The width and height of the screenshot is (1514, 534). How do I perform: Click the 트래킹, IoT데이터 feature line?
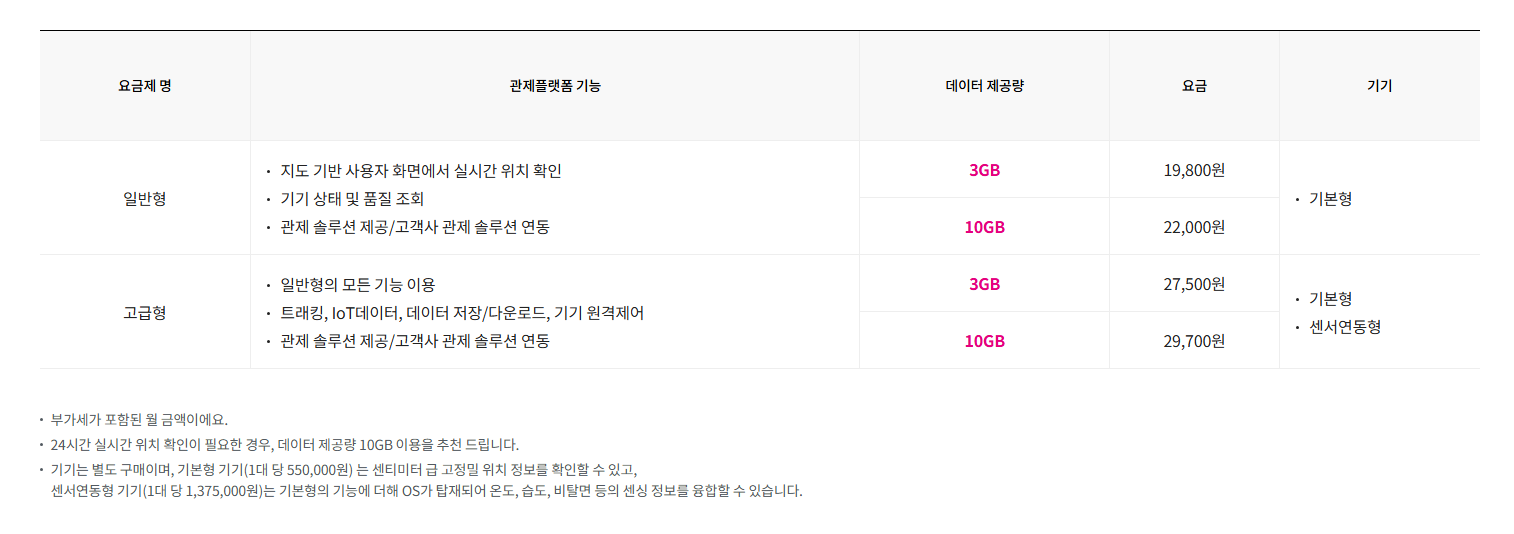coord(462,313)
